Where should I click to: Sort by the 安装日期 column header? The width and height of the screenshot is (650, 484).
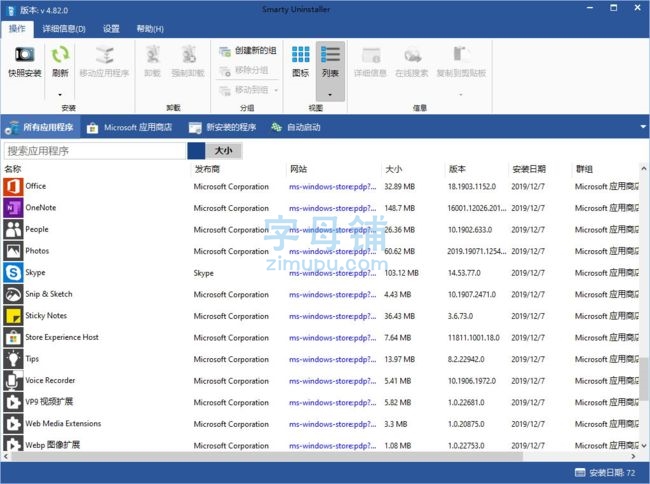click(529, 169)
